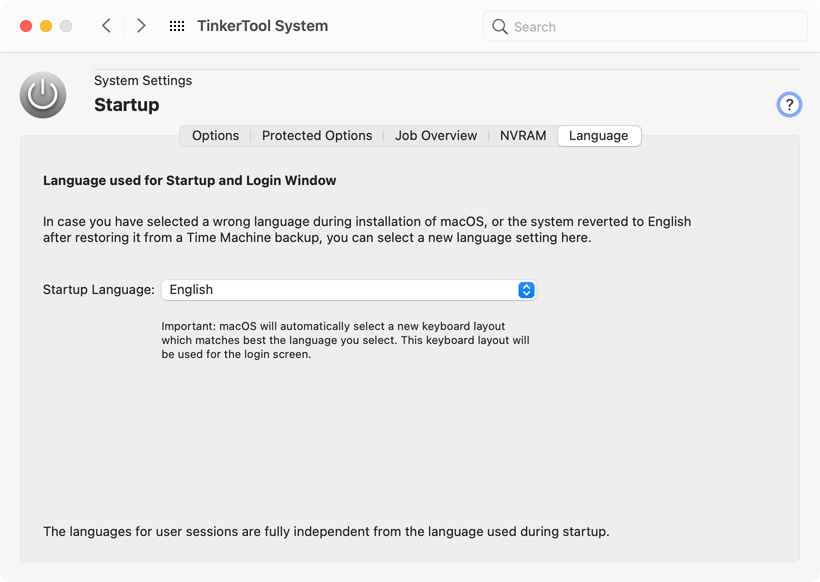Minimize the window with the yellow button
The height and width of the screenshot is (582, 820).
pos(46,26)
